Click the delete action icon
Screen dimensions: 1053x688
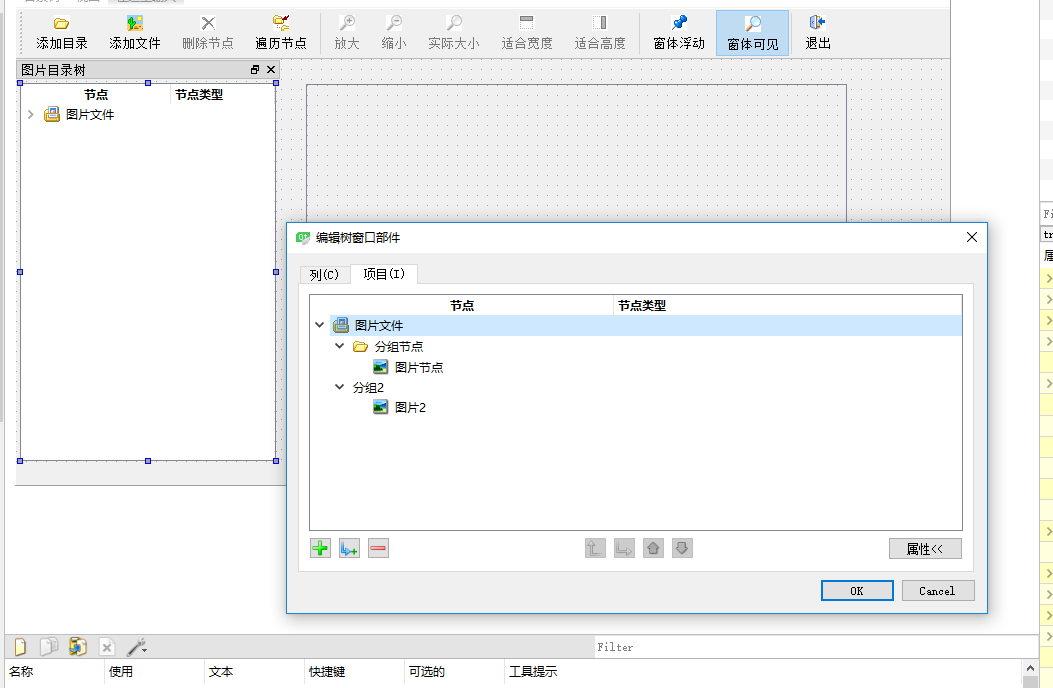[x=106, y=646]
